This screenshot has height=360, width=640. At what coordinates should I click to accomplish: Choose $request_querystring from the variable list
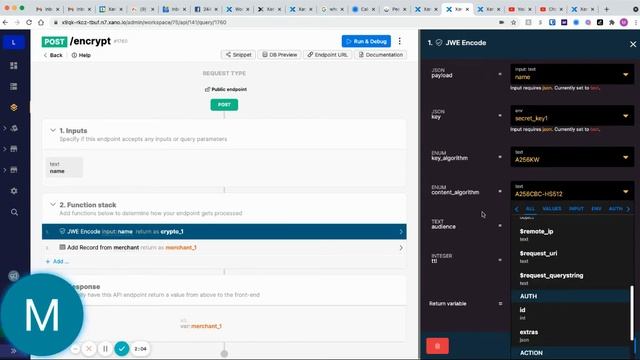571,279
